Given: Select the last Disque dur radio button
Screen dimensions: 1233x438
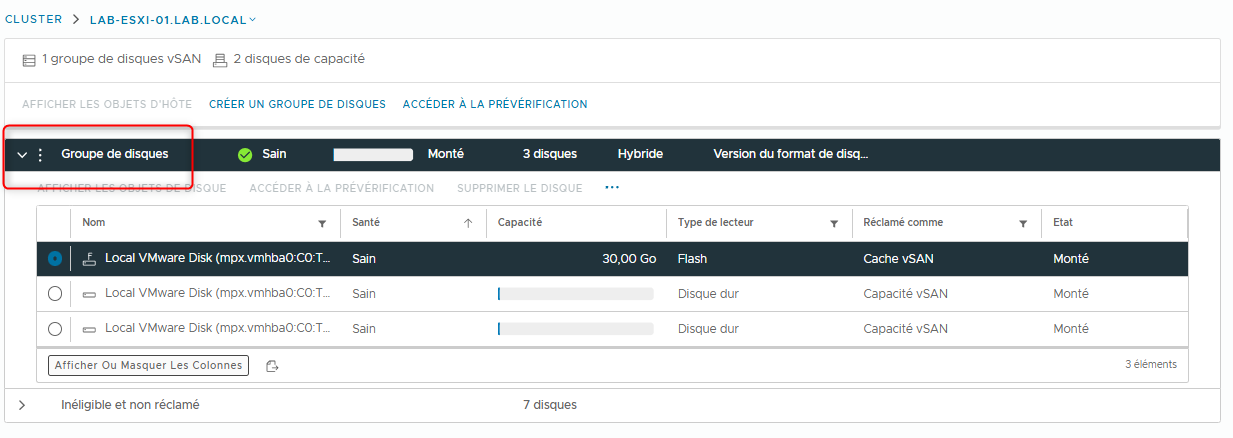Looking at the screenshot, I should point(54,329).
